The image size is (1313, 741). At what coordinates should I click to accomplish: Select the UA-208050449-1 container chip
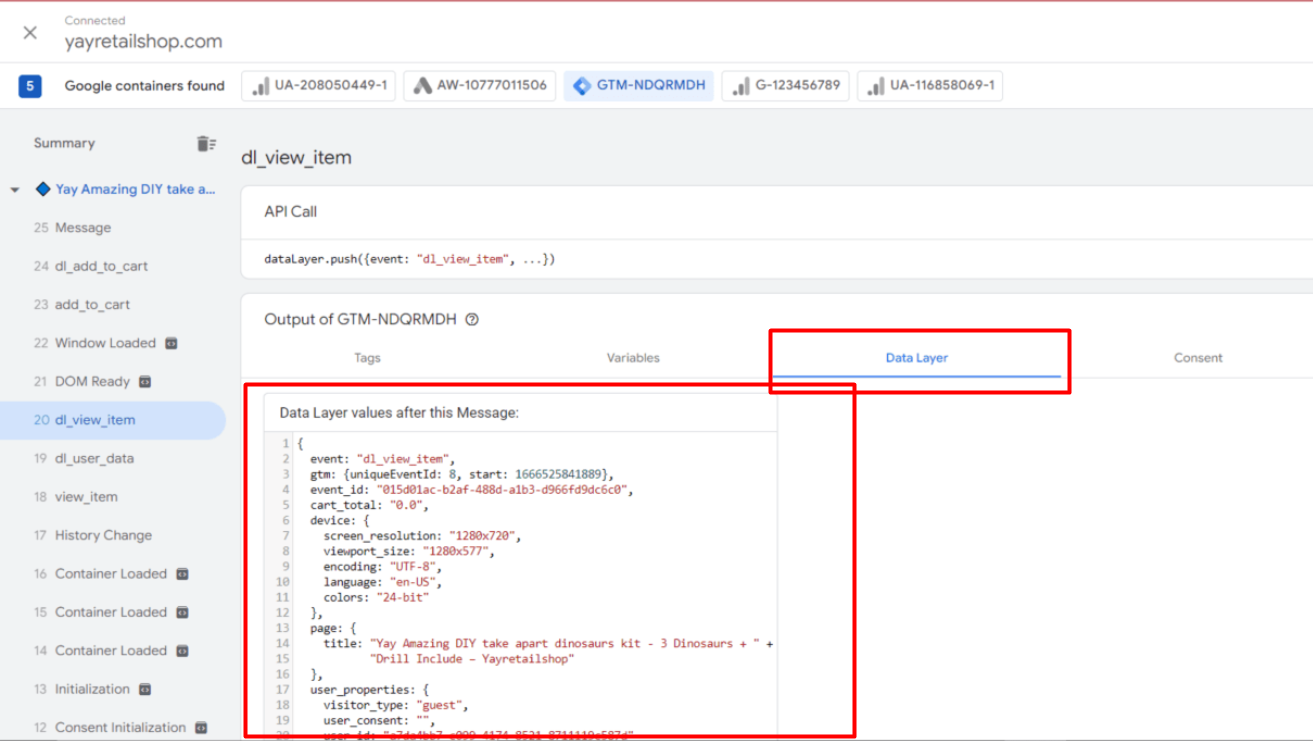pos(320,86)
